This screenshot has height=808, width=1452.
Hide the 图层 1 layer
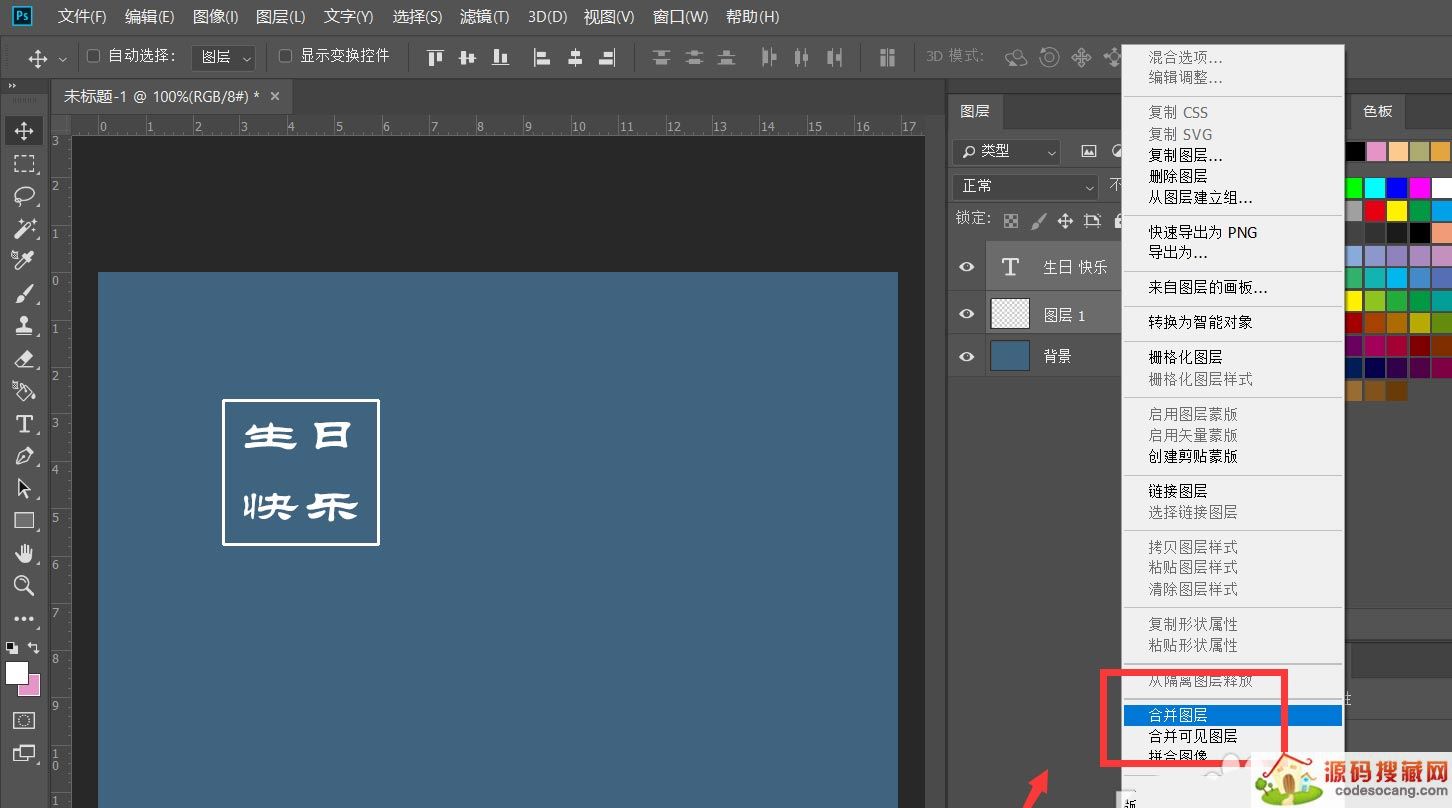[966, 314]
